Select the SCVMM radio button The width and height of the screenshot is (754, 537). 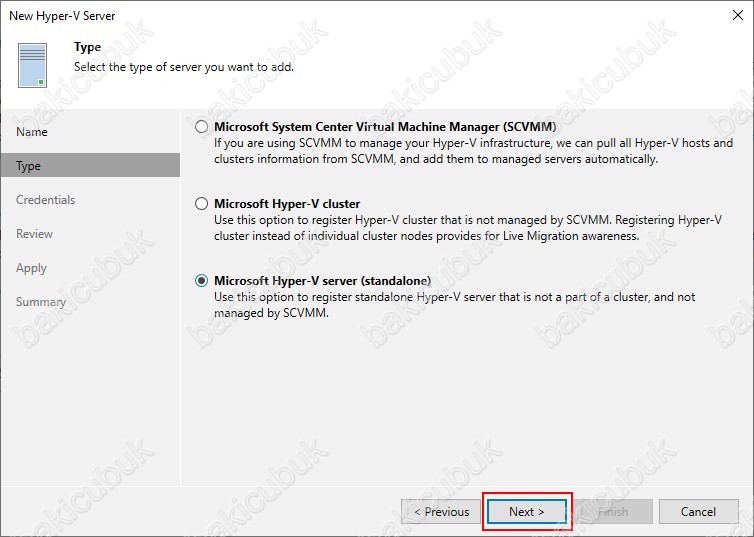click(201, 127)
